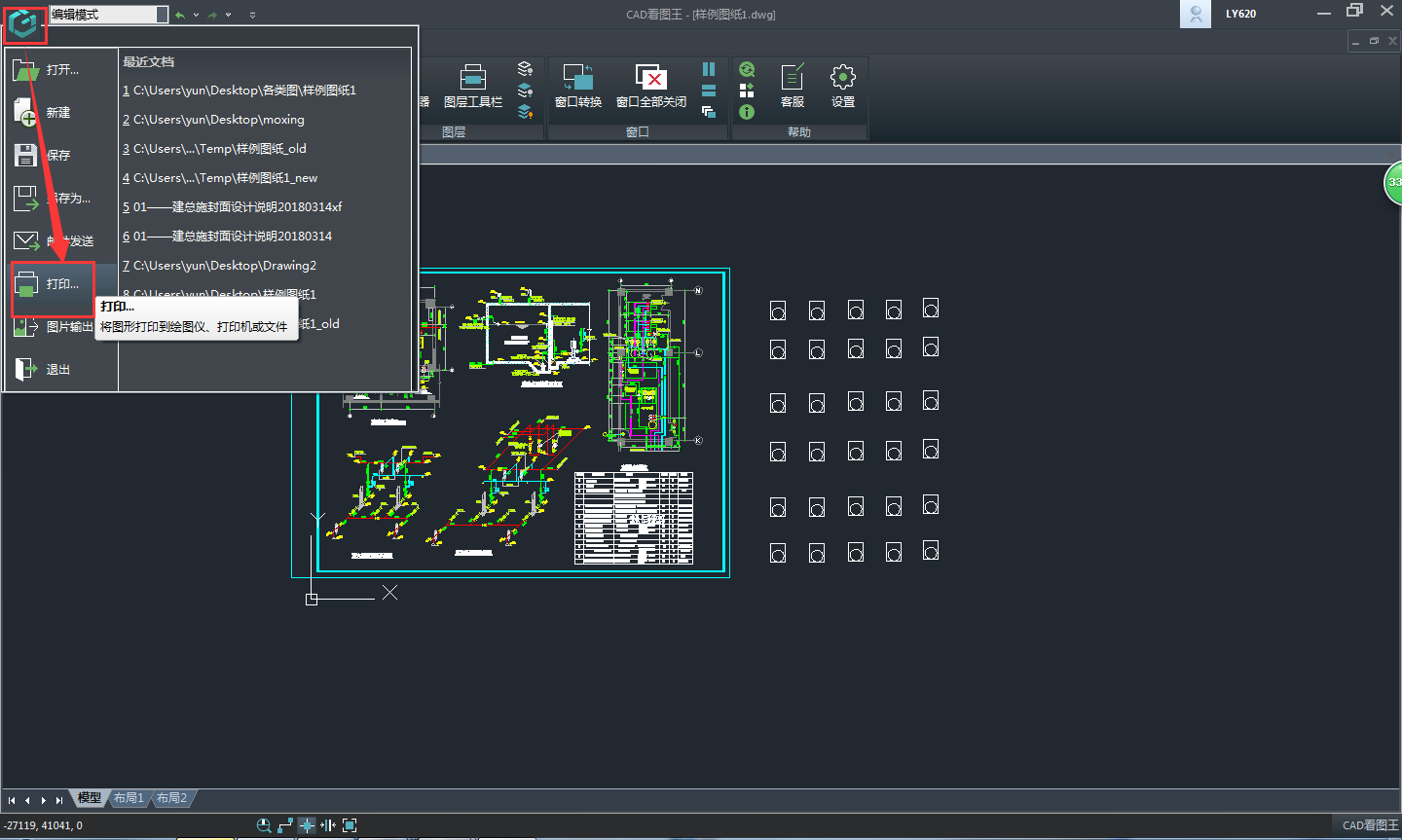Toggle the ortho mode status bar icon
1402x840 pixels.
(x=285, y=825)
